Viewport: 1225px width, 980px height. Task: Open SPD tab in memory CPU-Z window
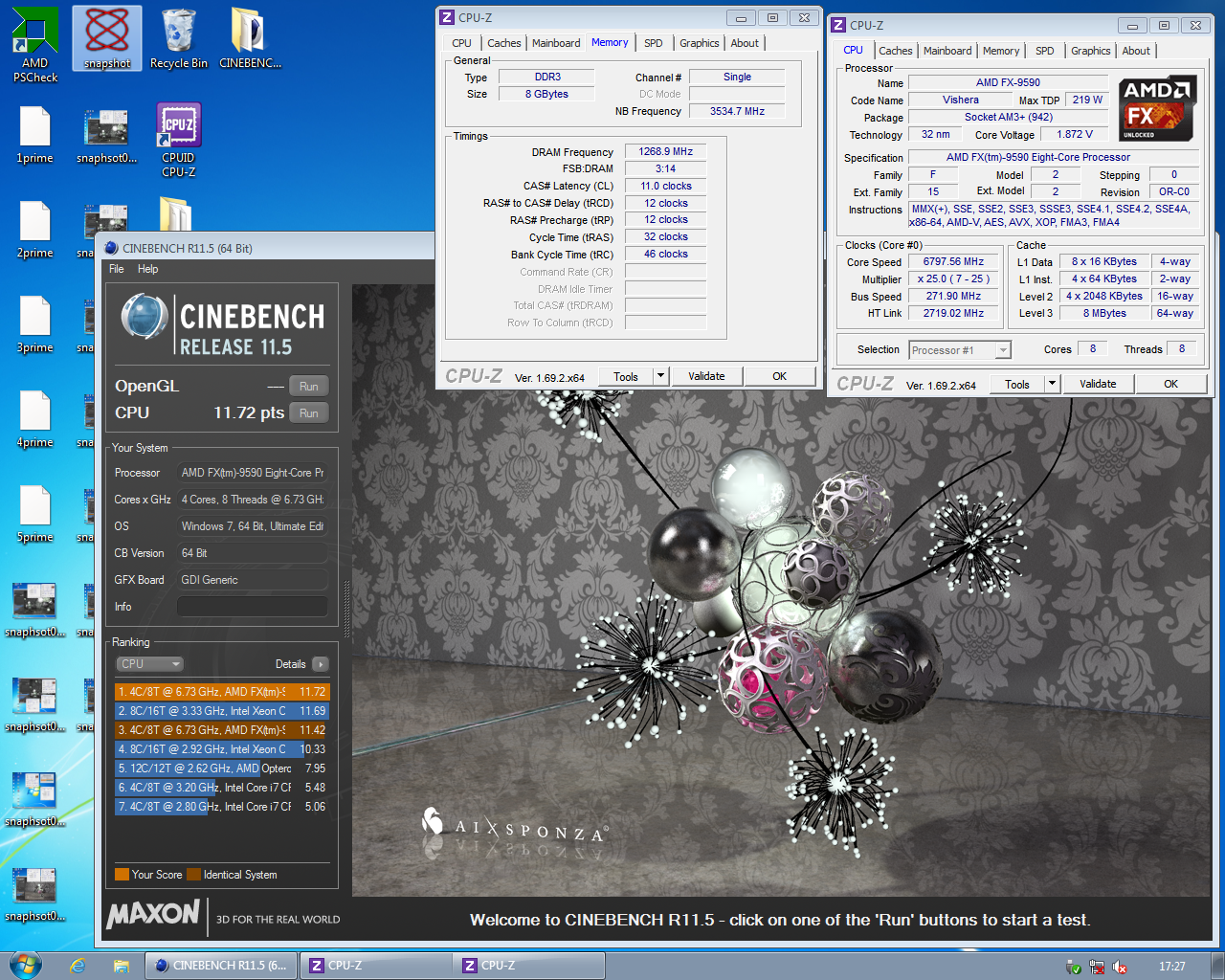(x=654, y=43)
